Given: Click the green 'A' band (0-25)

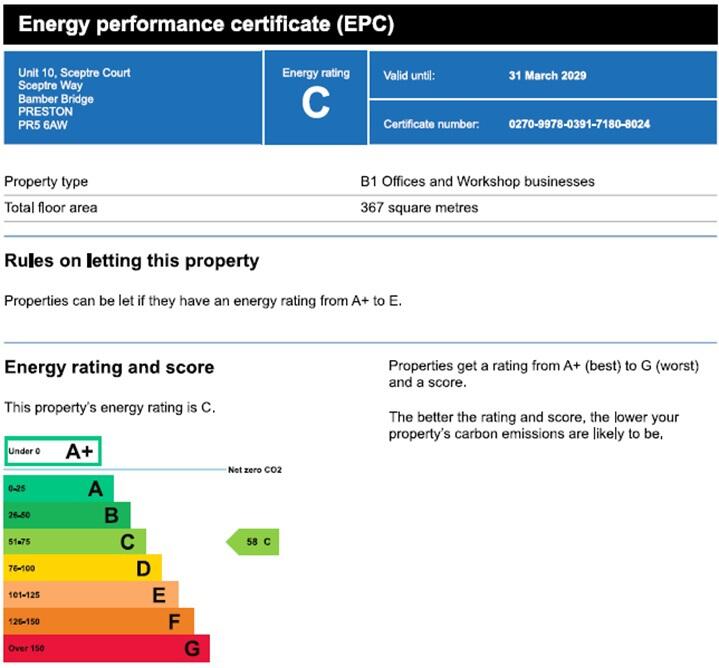Looking at the screenshot, I should (x=59, y=489).
